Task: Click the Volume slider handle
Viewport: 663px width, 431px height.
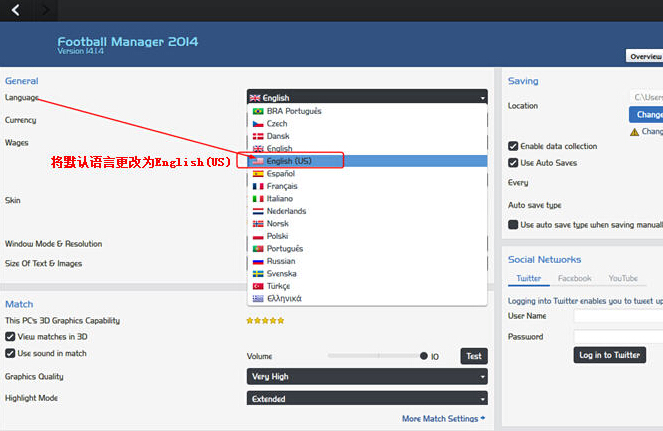Action: [x=424, y=356]
